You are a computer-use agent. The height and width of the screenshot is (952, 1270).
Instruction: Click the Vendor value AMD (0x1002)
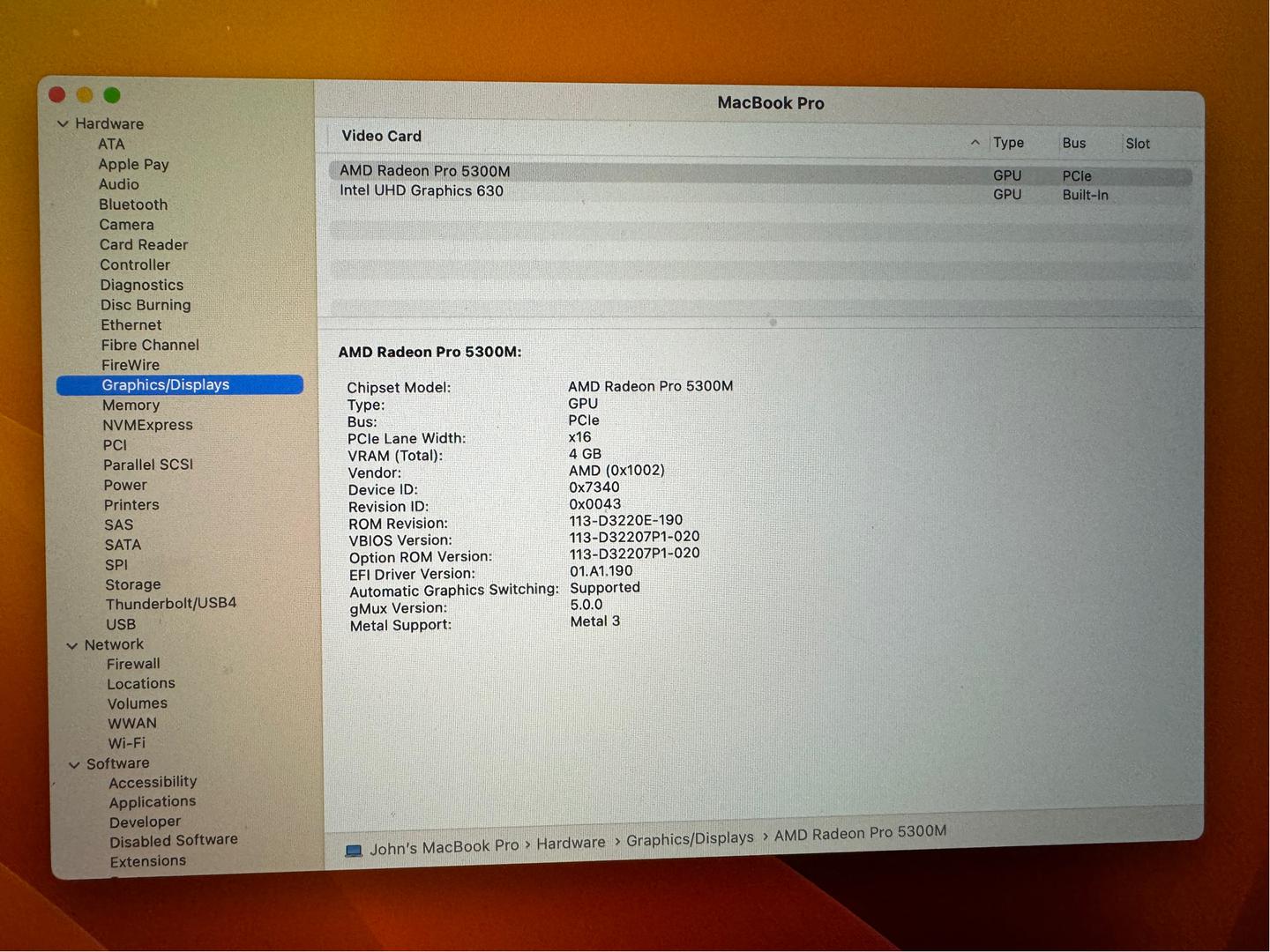(616, 471)
